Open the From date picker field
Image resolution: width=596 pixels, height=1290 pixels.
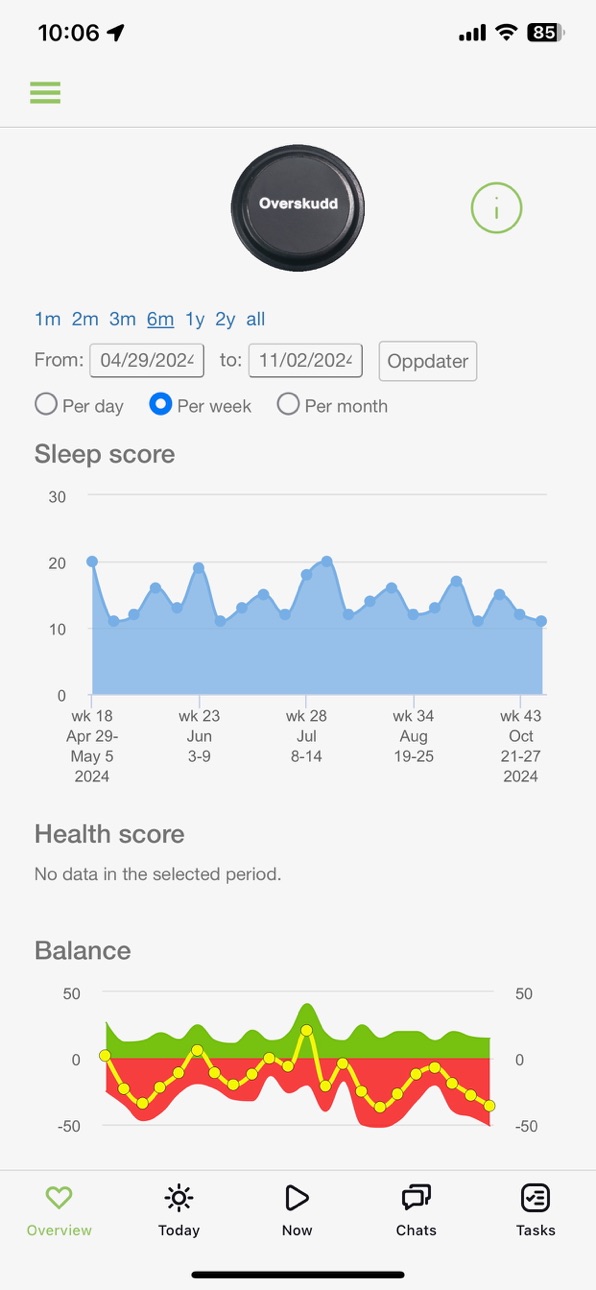(x=147, y=360)
